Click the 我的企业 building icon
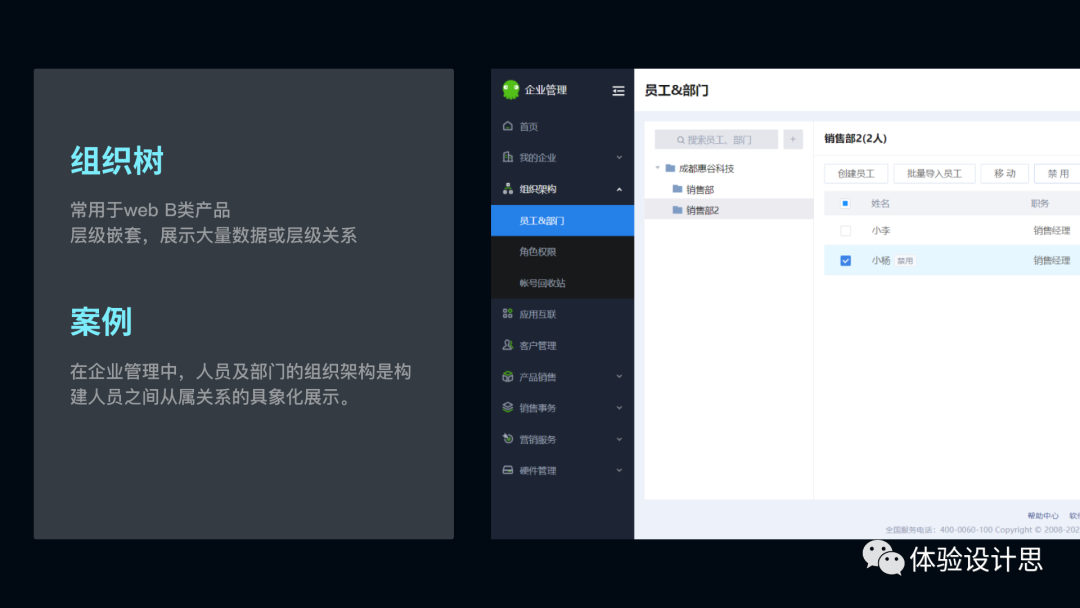 508,157
